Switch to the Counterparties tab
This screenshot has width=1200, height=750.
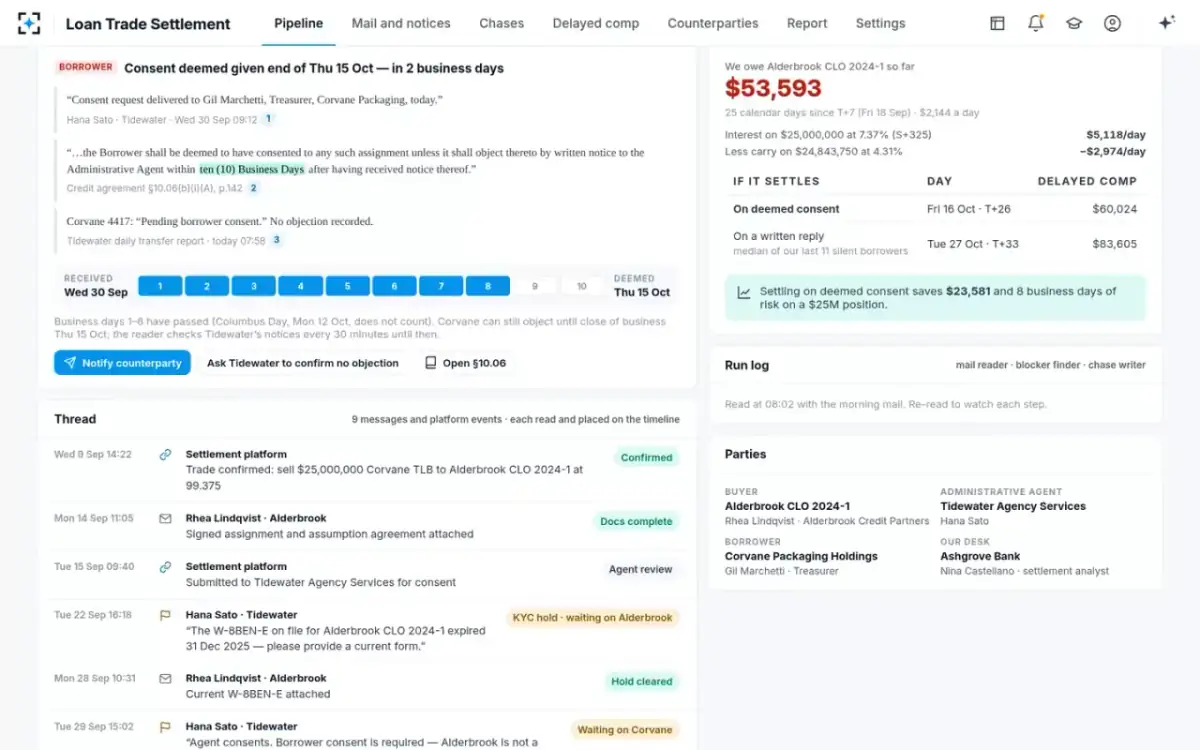(713, 23)
